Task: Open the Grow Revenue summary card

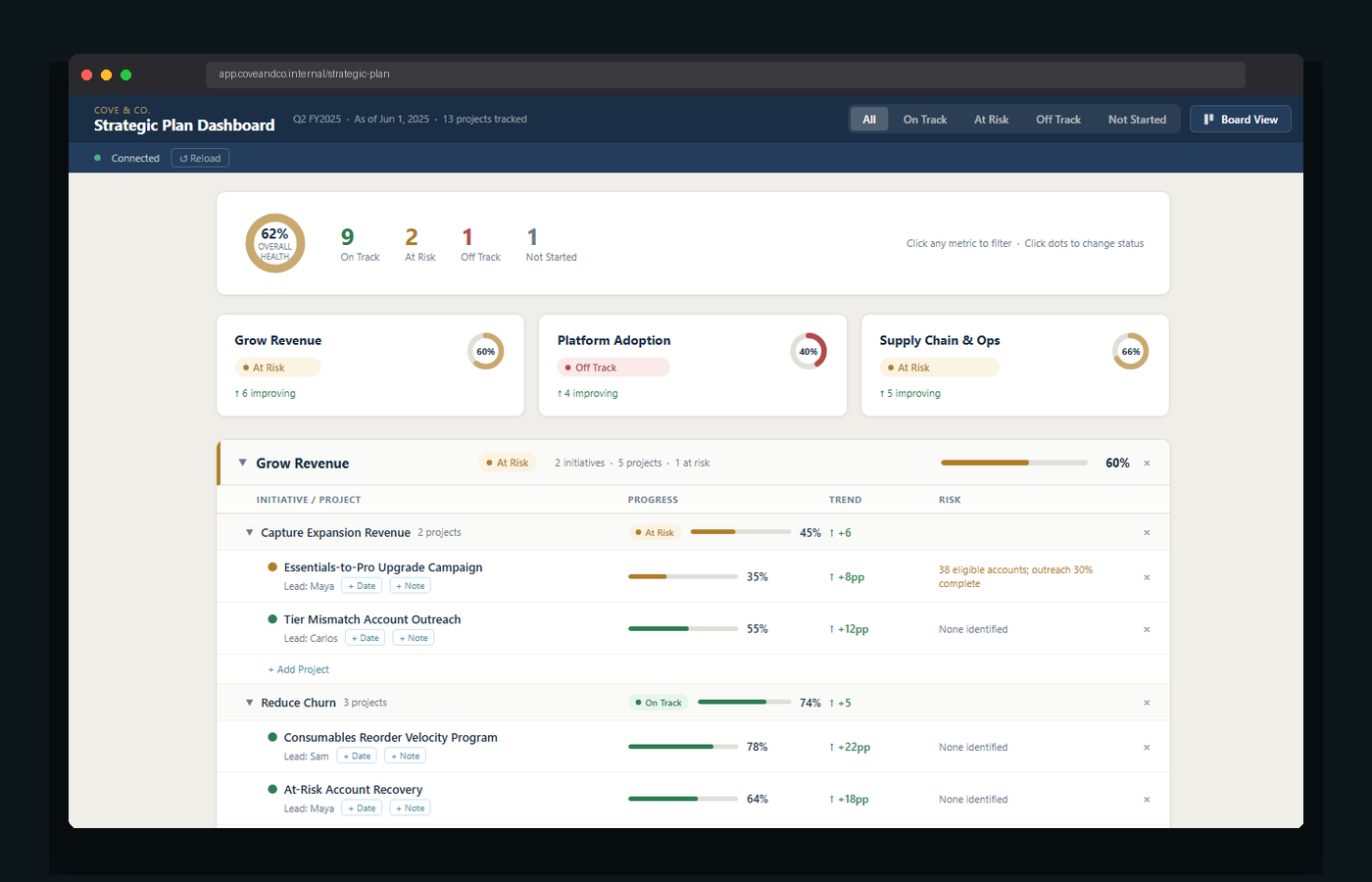Action: 370,366
